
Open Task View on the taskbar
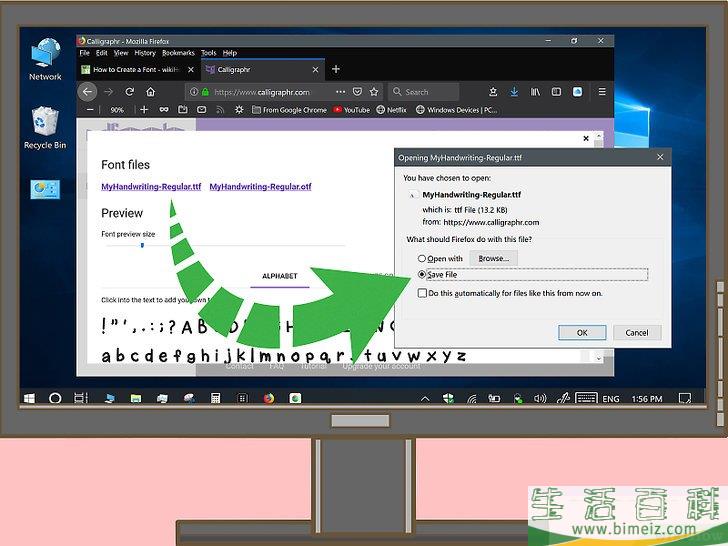click(x=81, y=398)
